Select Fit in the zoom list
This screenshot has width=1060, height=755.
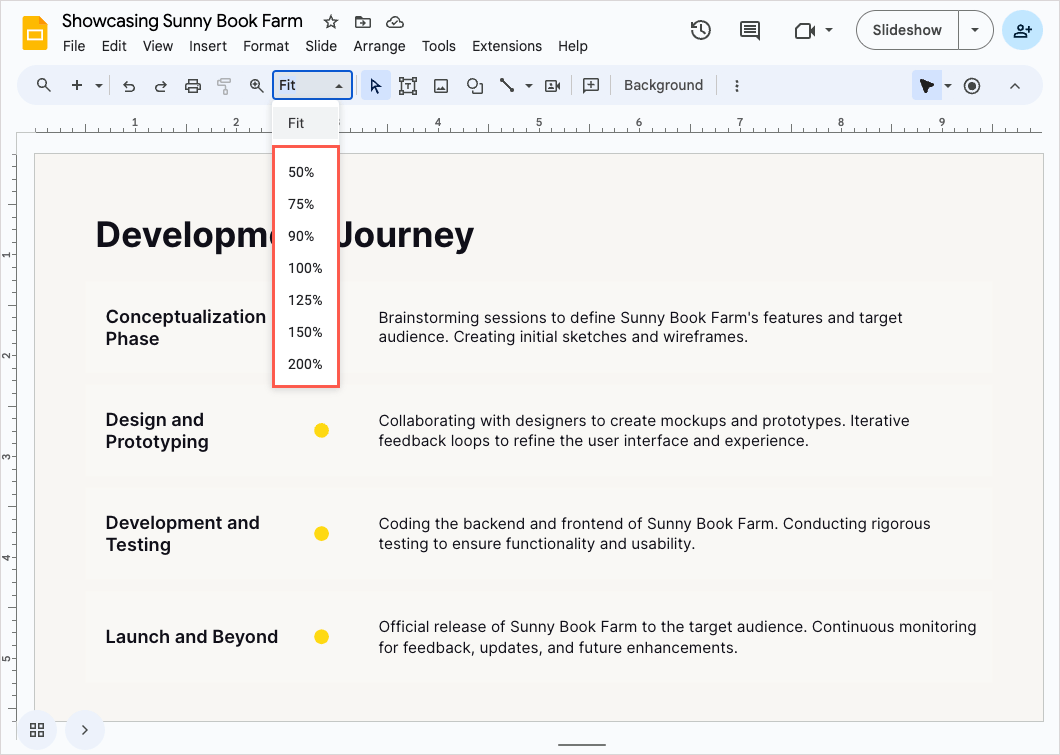(x=306, y=123)
